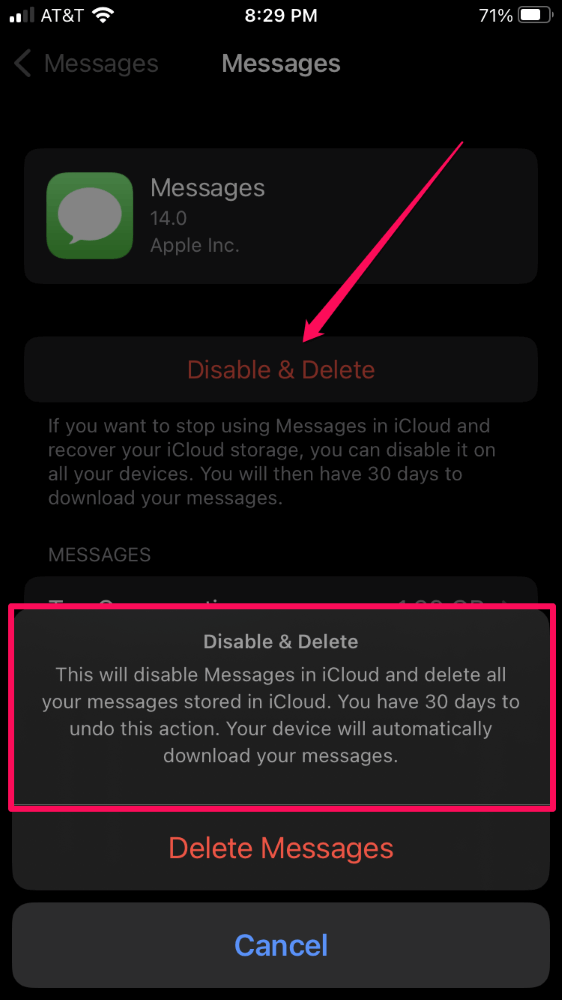Tap the 14.0 version number
The width and height of the screenshot is (562, 1000).
point(168,219)
